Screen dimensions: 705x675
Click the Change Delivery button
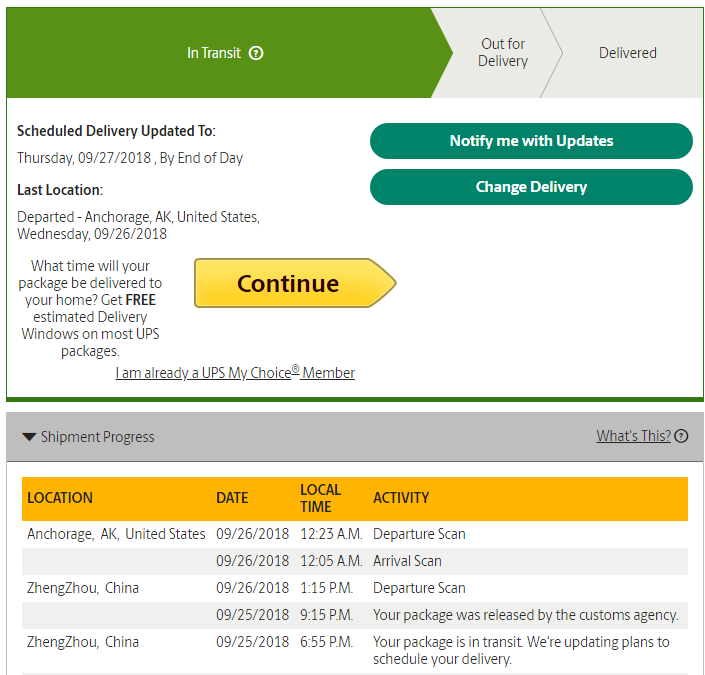[531, 187]
